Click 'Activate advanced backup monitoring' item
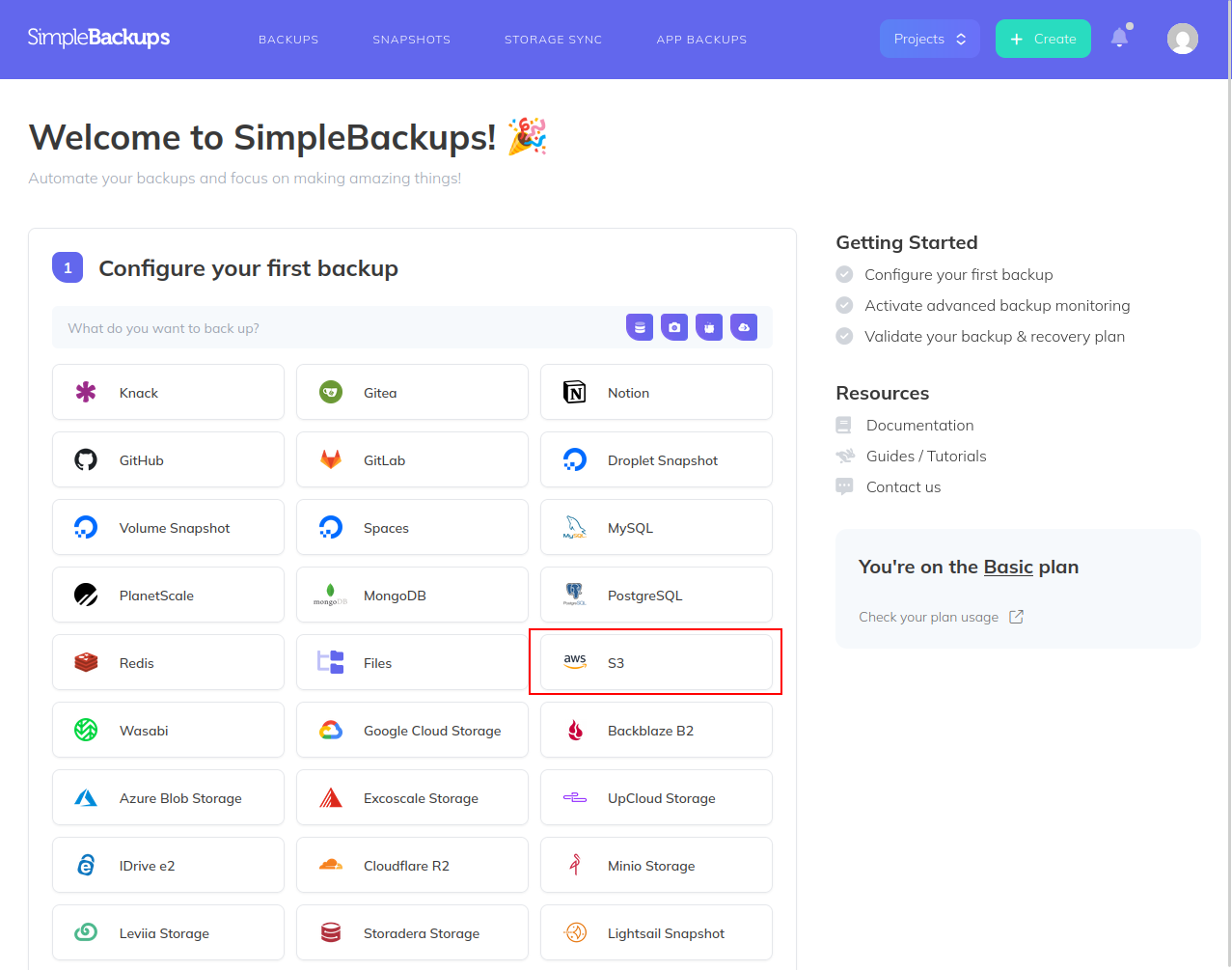The image size is (1232, 970). coord(997,305)
